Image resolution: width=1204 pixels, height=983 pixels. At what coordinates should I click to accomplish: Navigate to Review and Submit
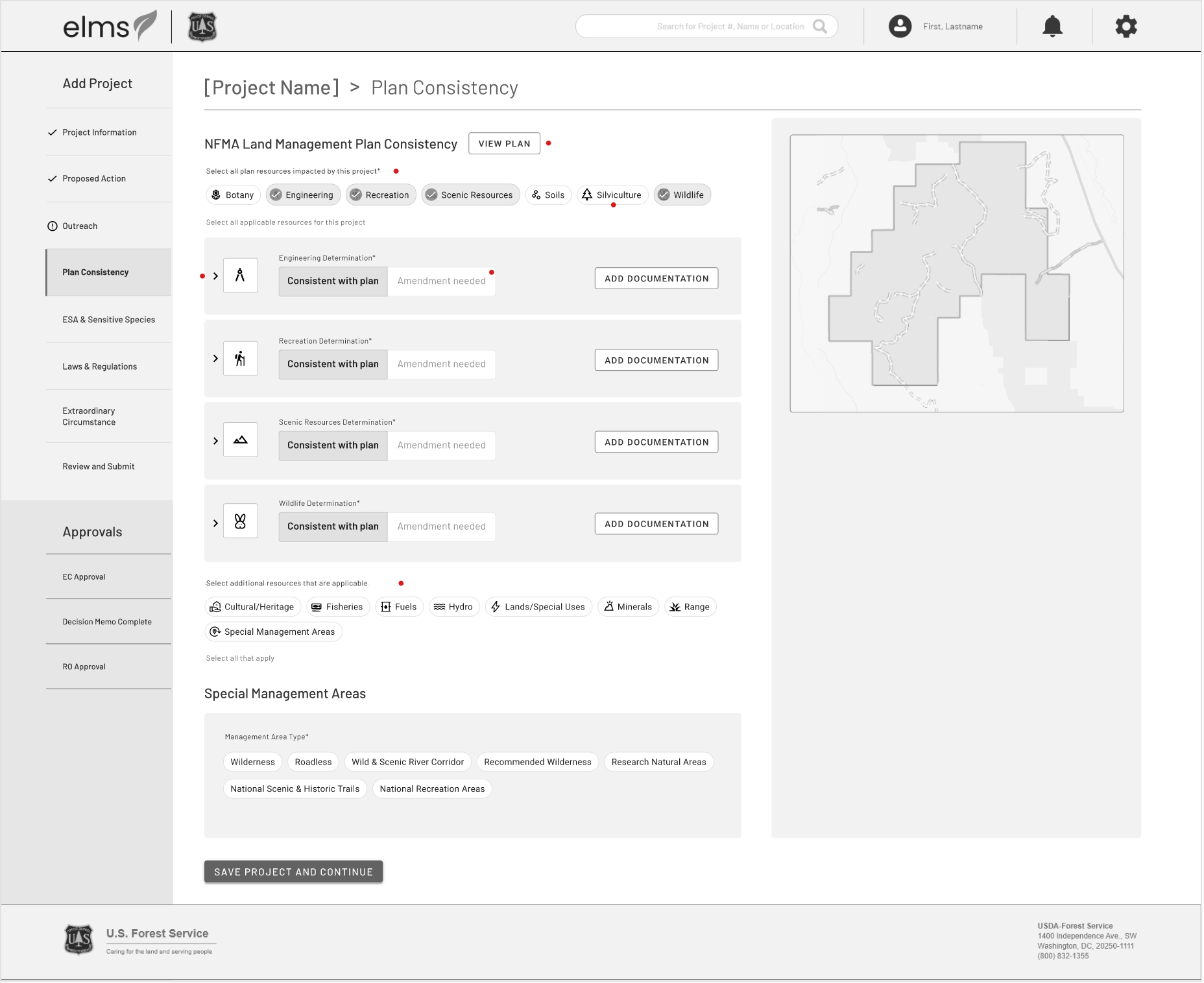point(98,466)
